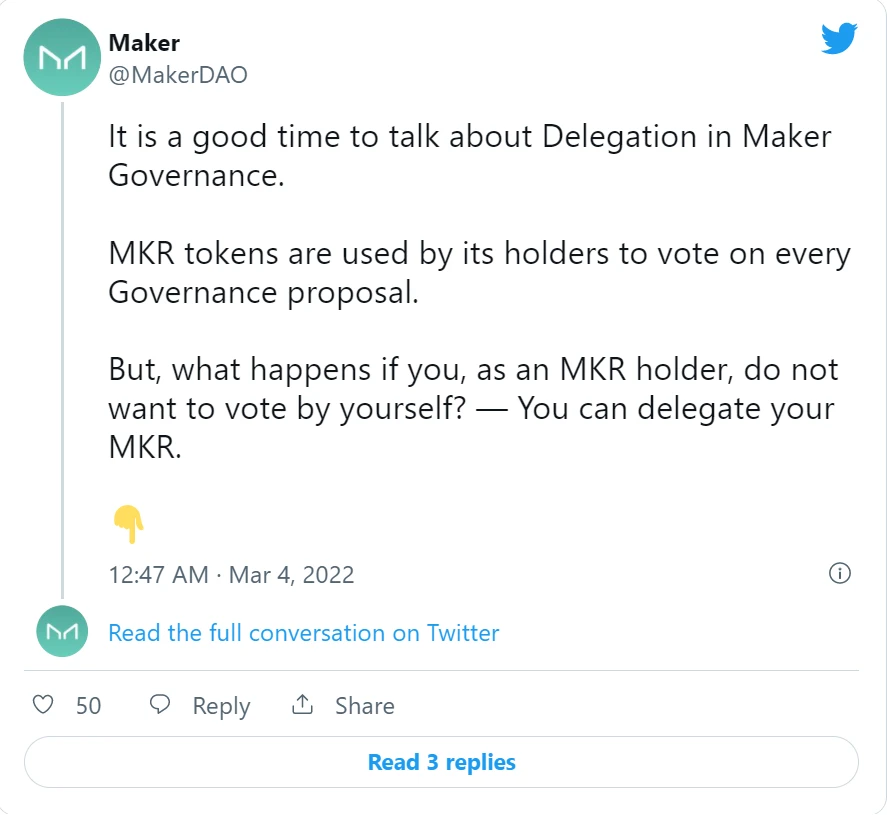Image resolution: width=887 pixels, height=815 pixels.
Task: Open the @MakerDAO handle
Action: pyautogui.click(x=178, y=75)
